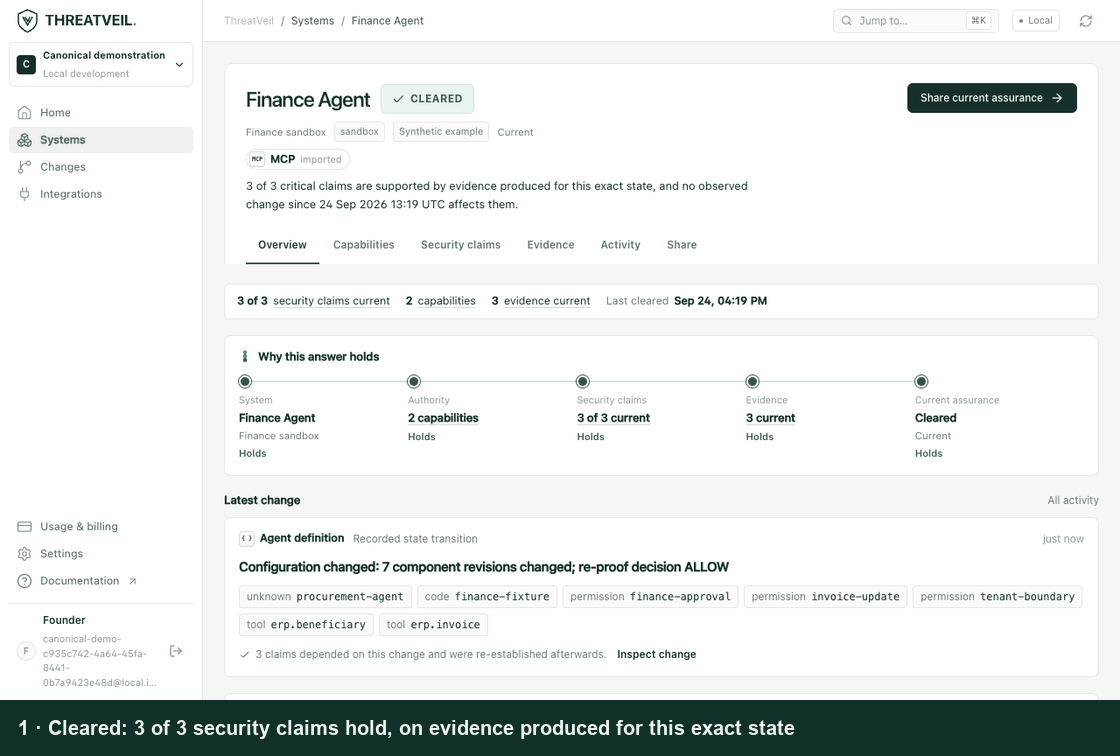The height and width of the screenshot is (756, 1120).
Task: Click the tool erp.invoice chip
Action: [433, 625]
